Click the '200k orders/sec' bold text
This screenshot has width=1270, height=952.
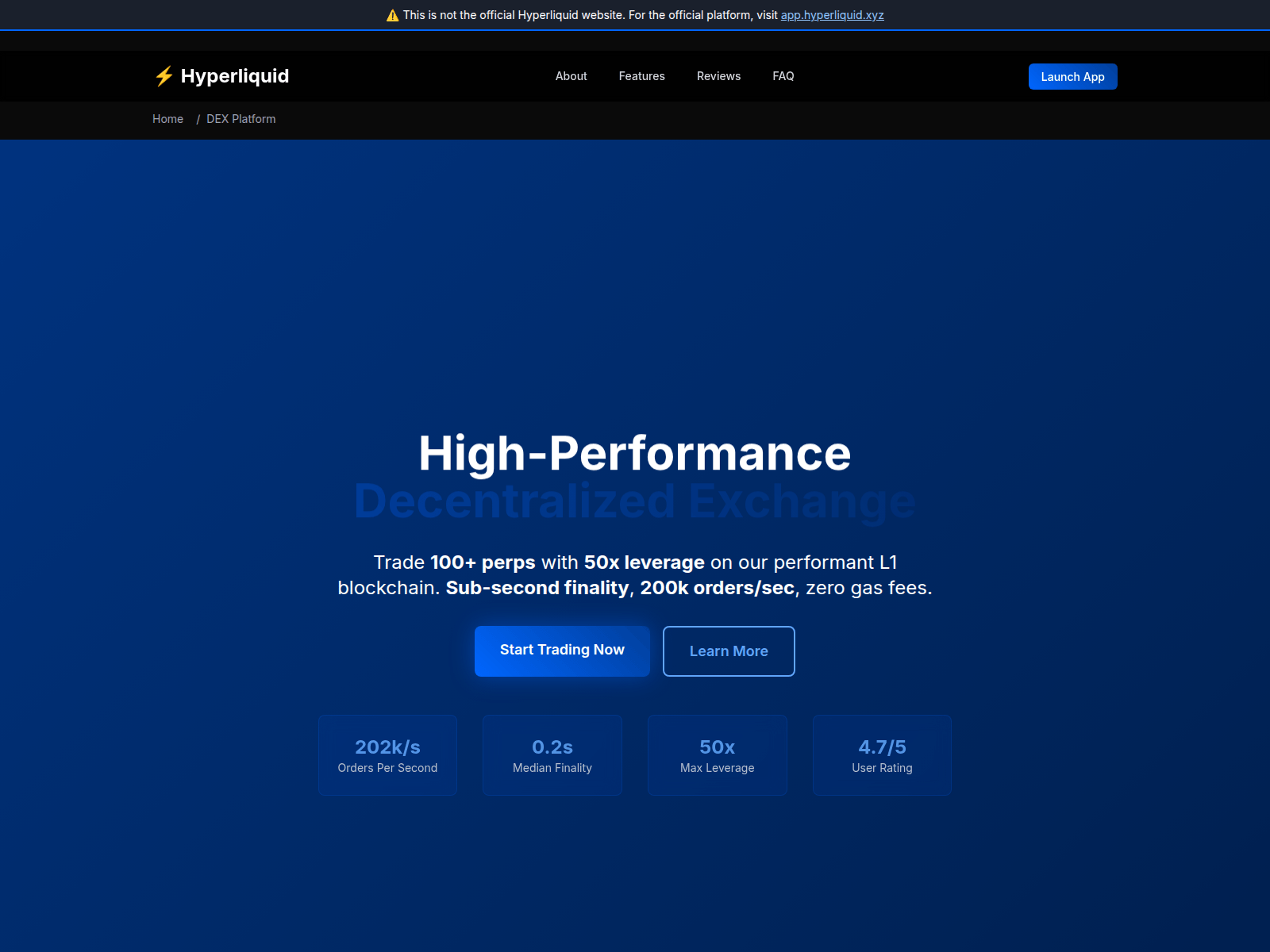(x=718, y=588)
